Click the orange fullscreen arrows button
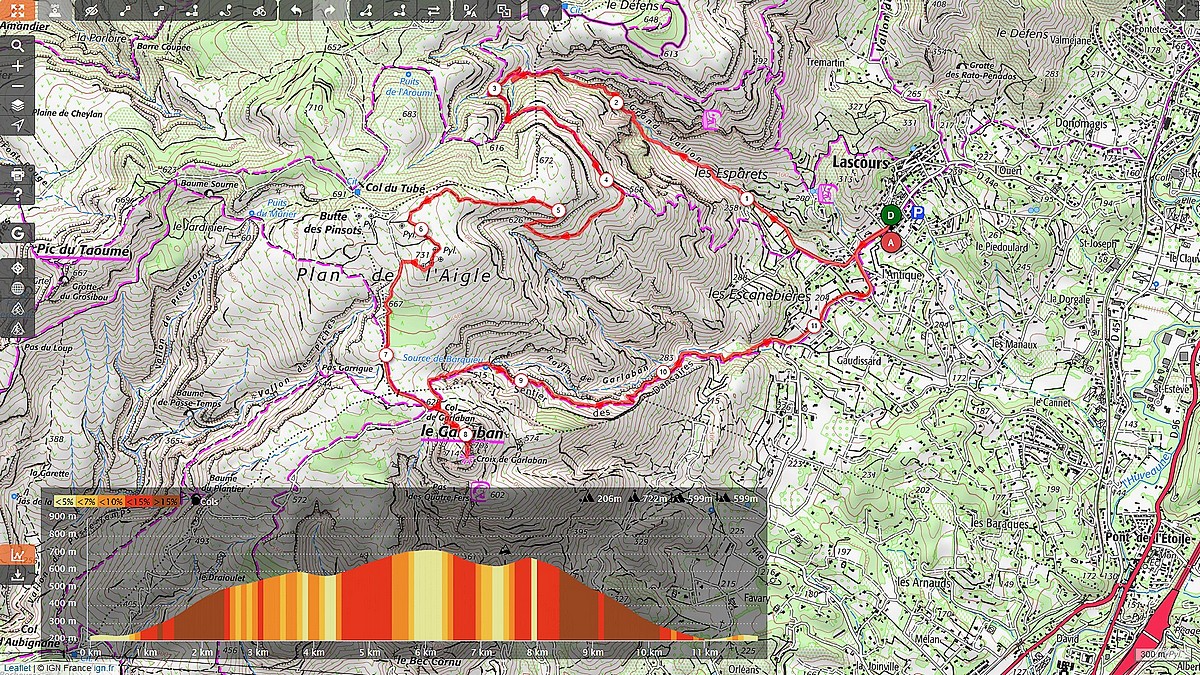 click(x=18, y=11)
